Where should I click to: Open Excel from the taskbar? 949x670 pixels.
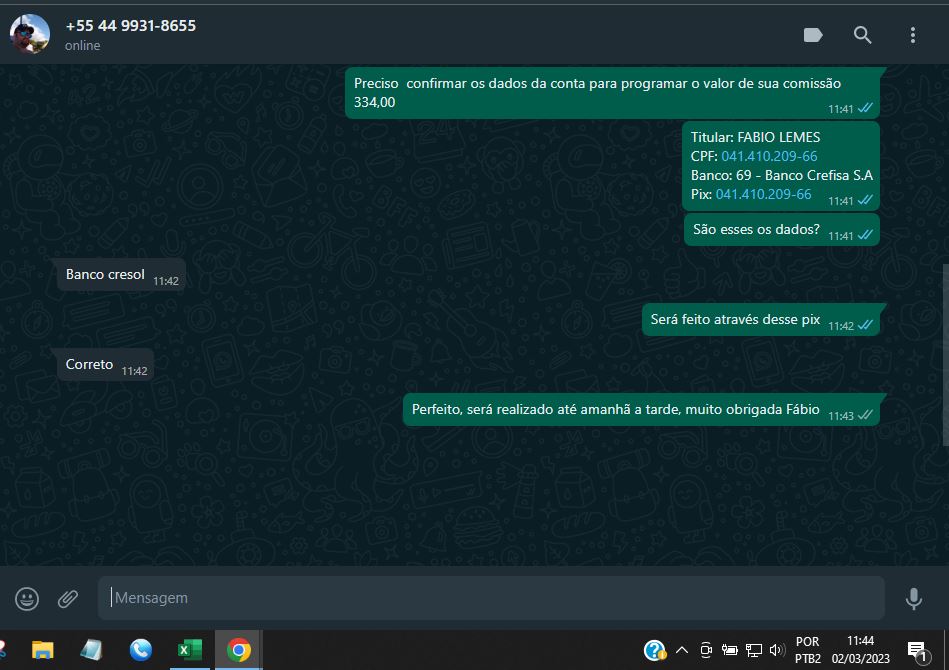189,650
